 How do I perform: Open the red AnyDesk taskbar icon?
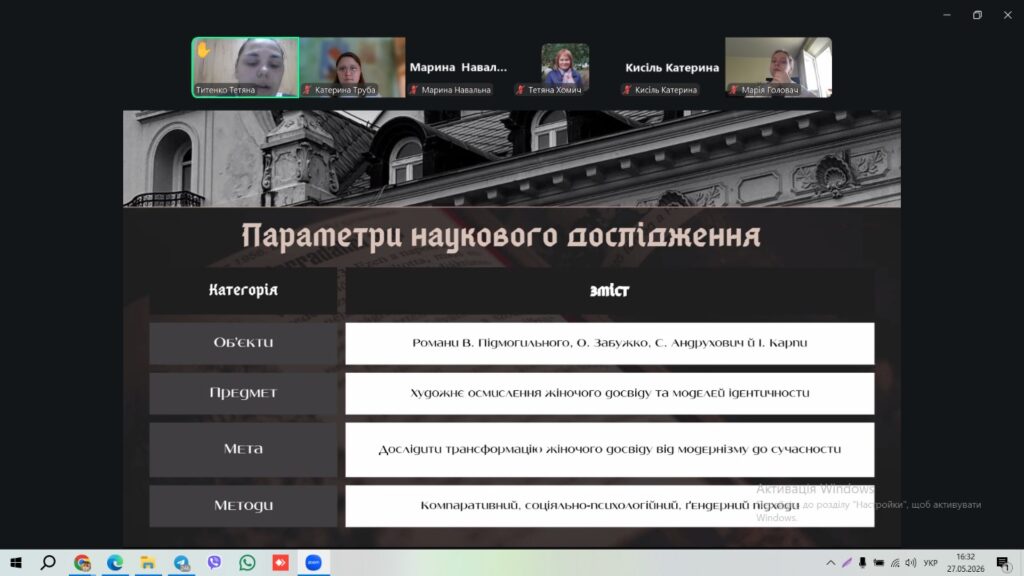click(281, 562)
